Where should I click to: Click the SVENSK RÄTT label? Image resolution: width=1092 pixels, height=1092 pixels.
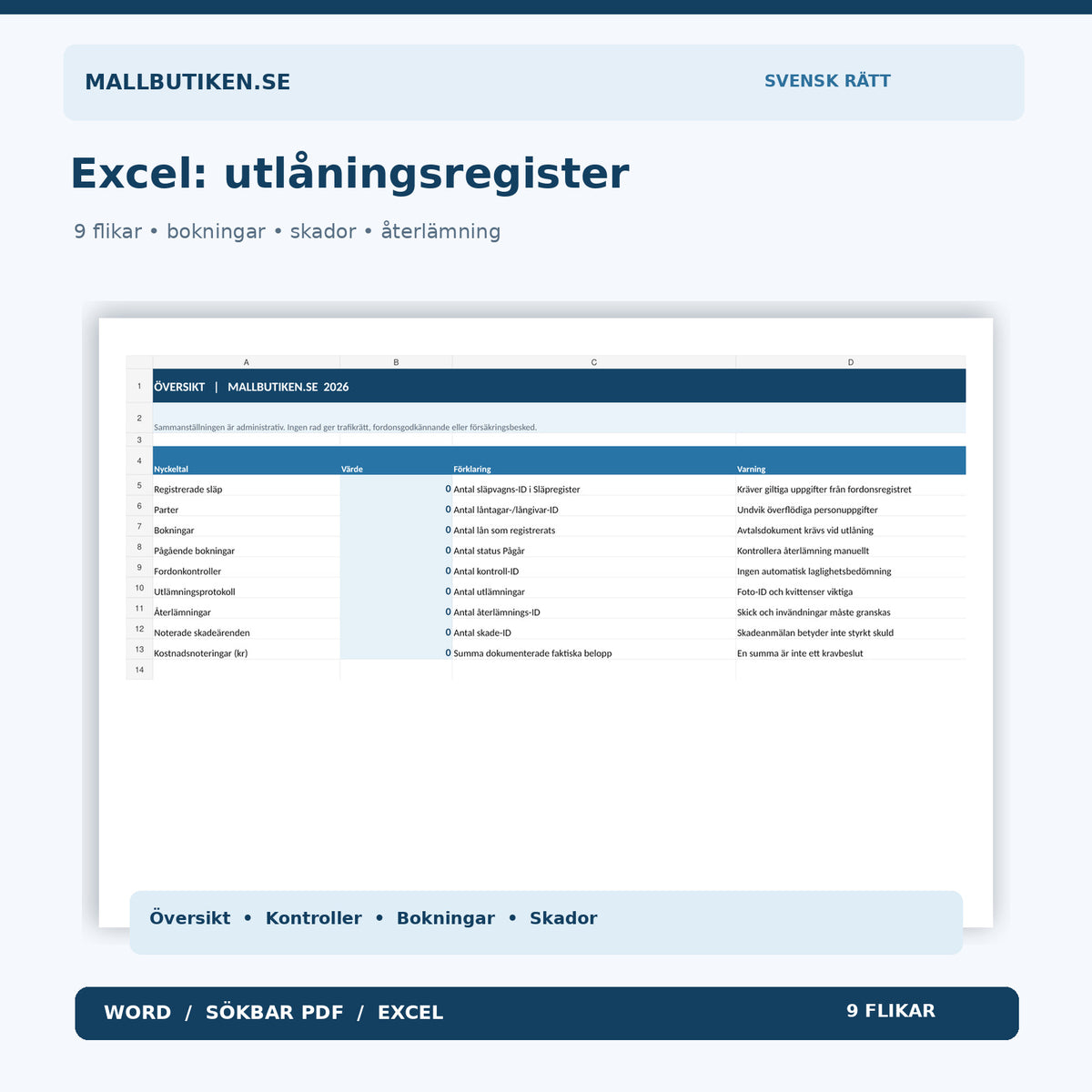[x=827, y=81]
